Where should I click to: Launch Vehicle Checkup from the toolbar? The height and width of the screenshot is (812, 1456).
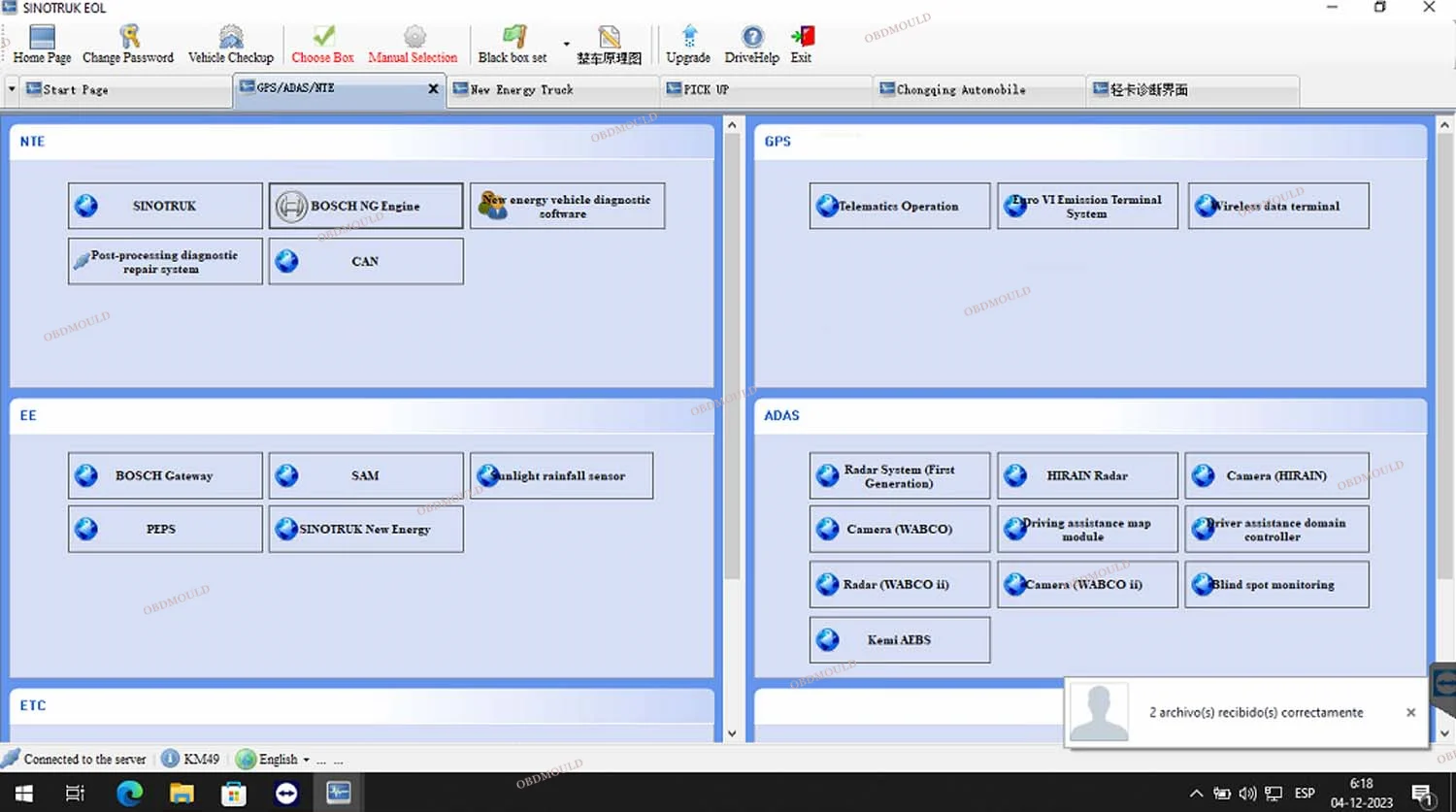point(231,45)
